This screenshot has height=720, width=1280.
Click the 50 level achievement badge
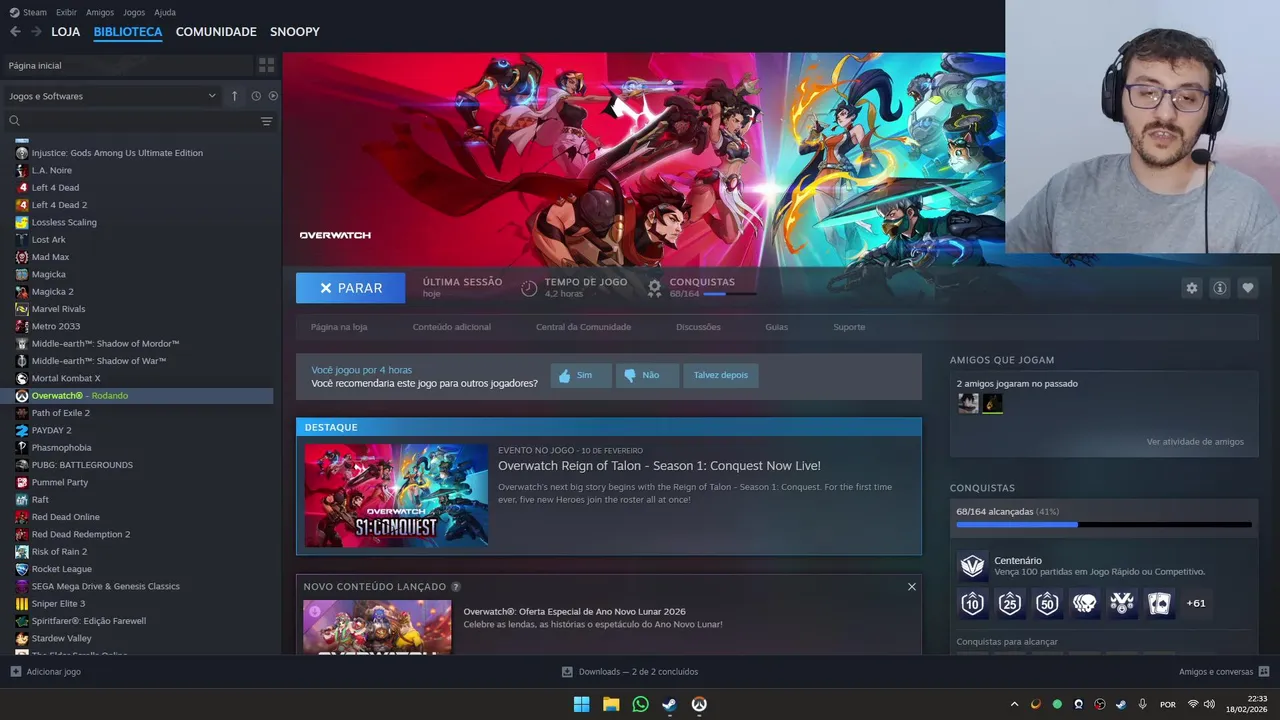tap(1047, 603)
